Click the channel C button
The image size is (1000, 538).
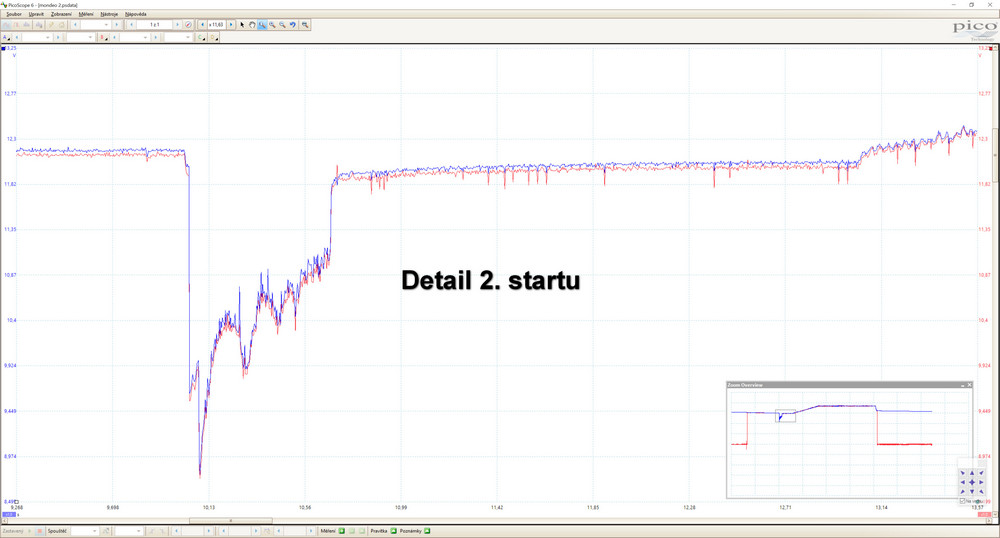(x=200, y=37)
